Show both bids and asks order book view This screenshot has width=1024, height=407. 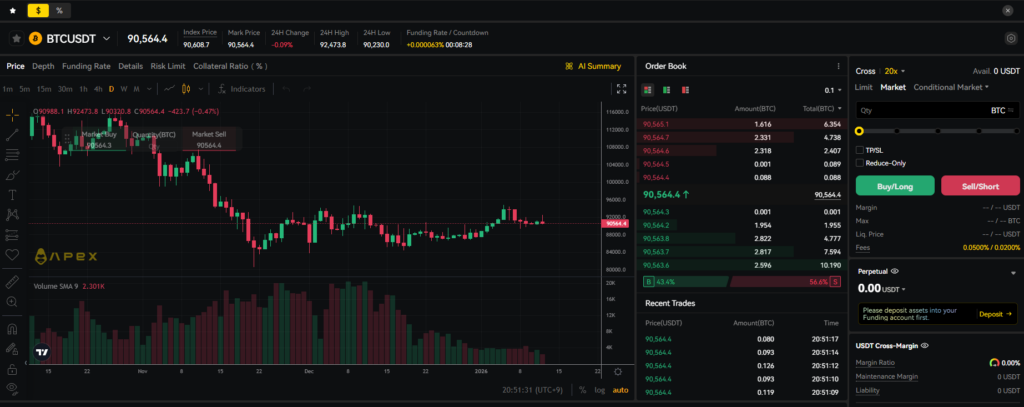648,90
